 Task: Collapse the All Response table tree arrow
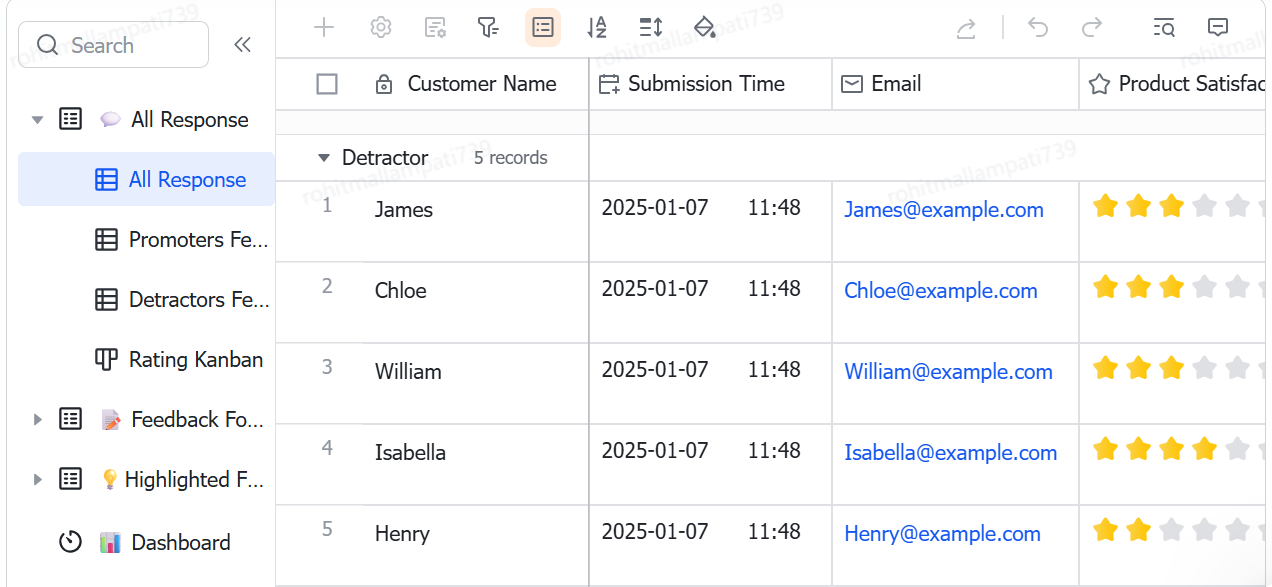click(38, 120)
